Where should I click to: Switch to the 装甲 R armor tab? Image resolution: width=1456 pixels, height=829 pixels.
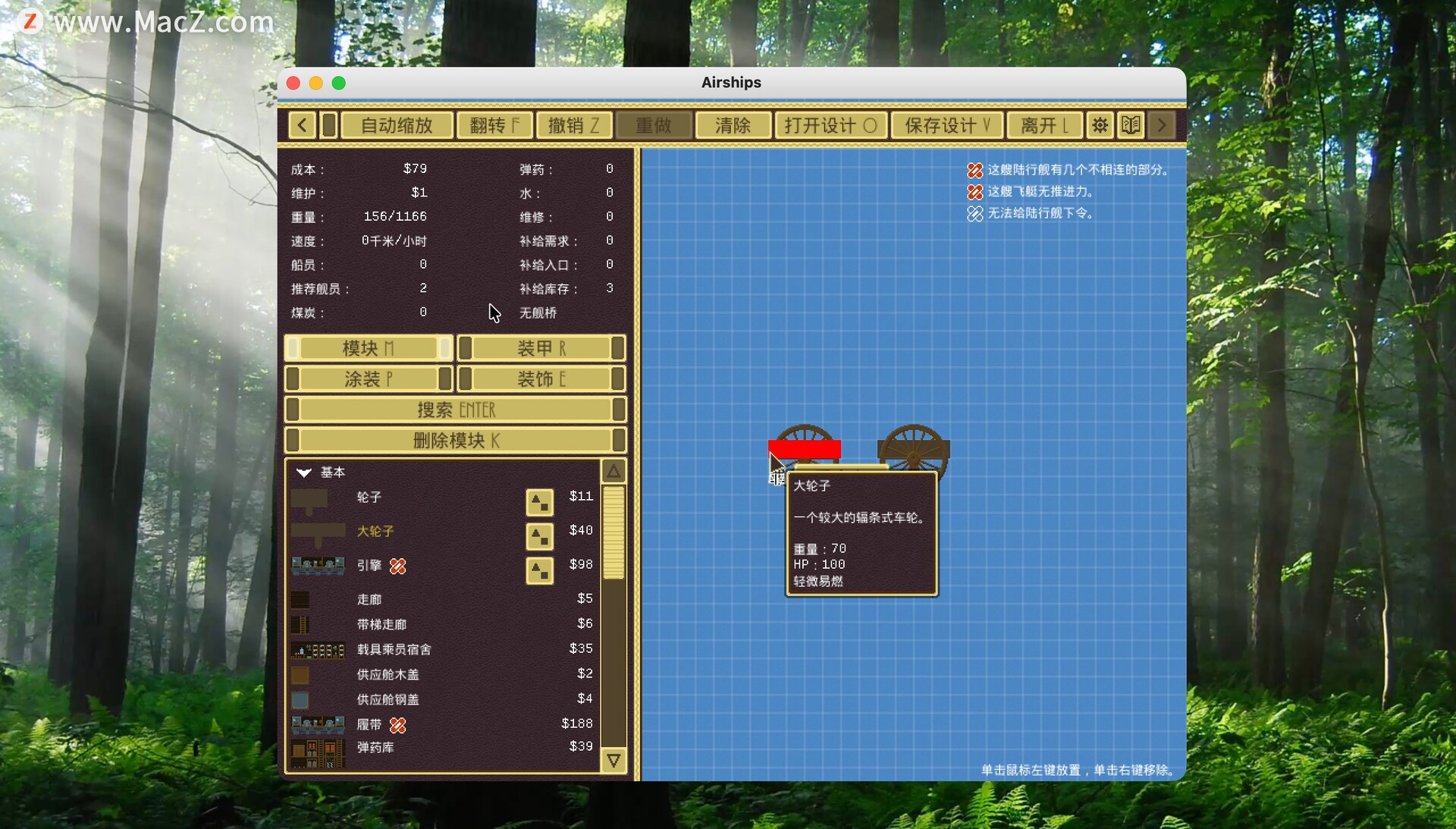[x=541, y=348]
